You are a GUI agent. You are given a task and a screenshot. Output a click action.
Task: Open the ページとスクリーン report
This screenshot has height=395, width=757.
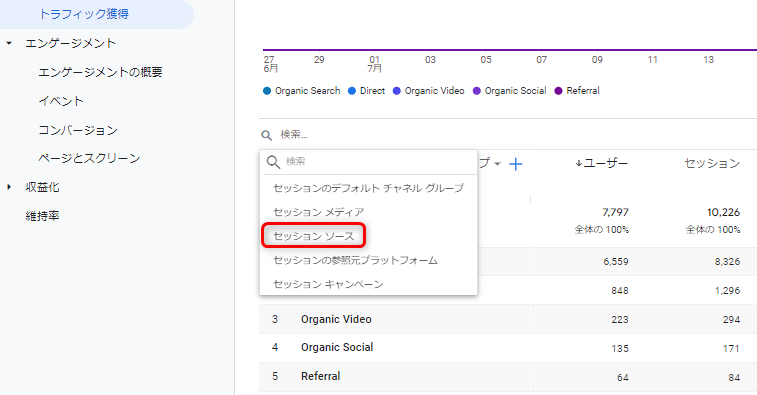[89, 158]
